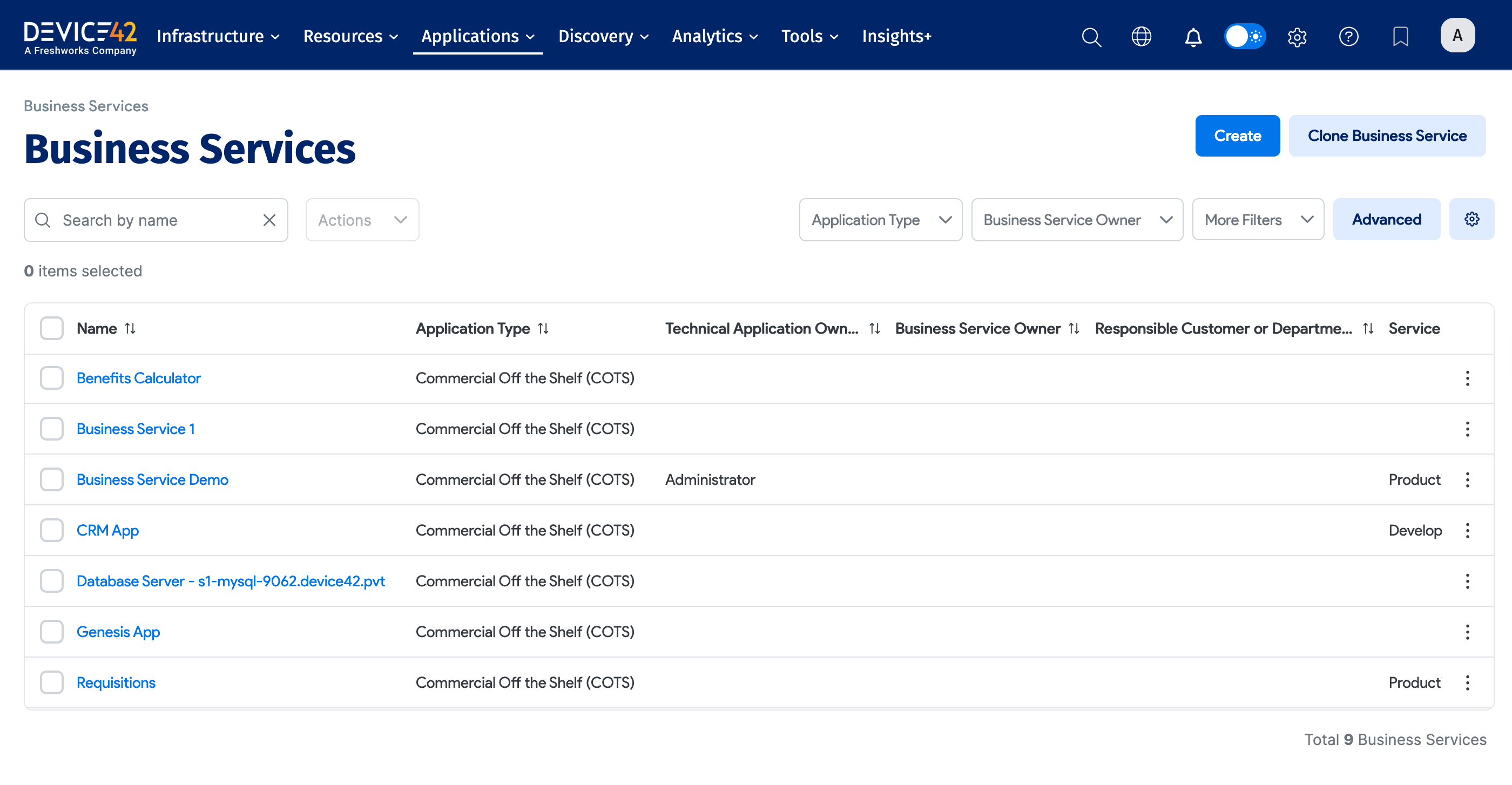Open the Business Service Demo link

point(152,479)
